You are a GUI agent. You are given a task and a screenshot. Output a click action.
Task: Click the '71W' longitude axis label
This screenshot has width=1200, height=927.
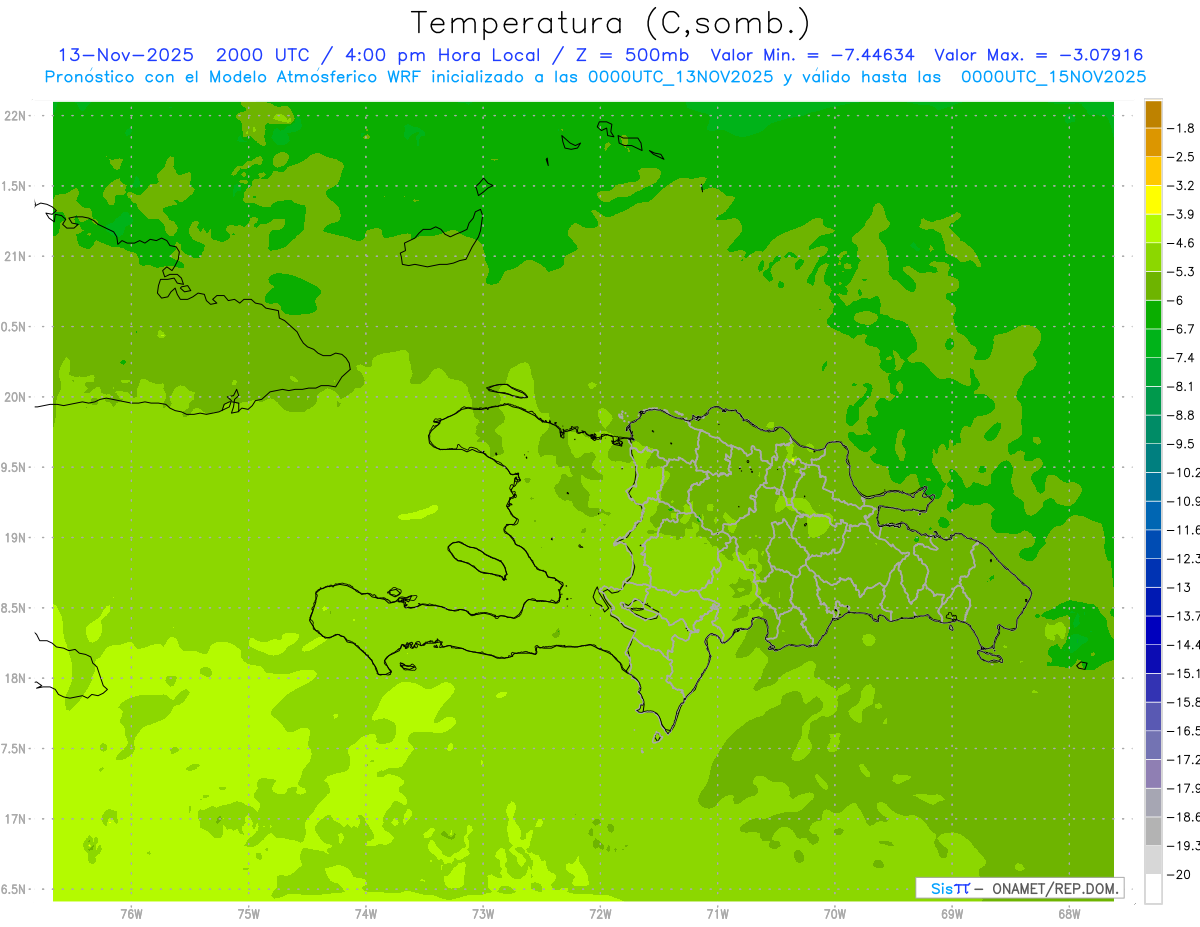click(717, 913)
